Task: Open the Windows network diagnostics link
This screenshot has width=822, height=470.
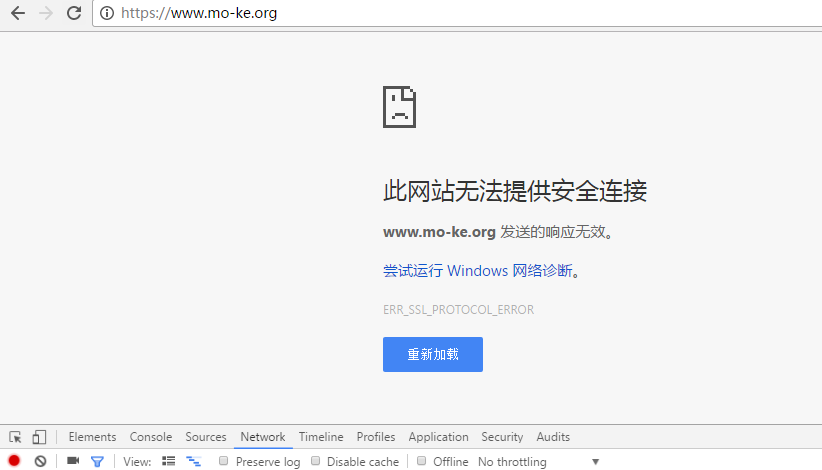Action: click(x=478, y=270)
